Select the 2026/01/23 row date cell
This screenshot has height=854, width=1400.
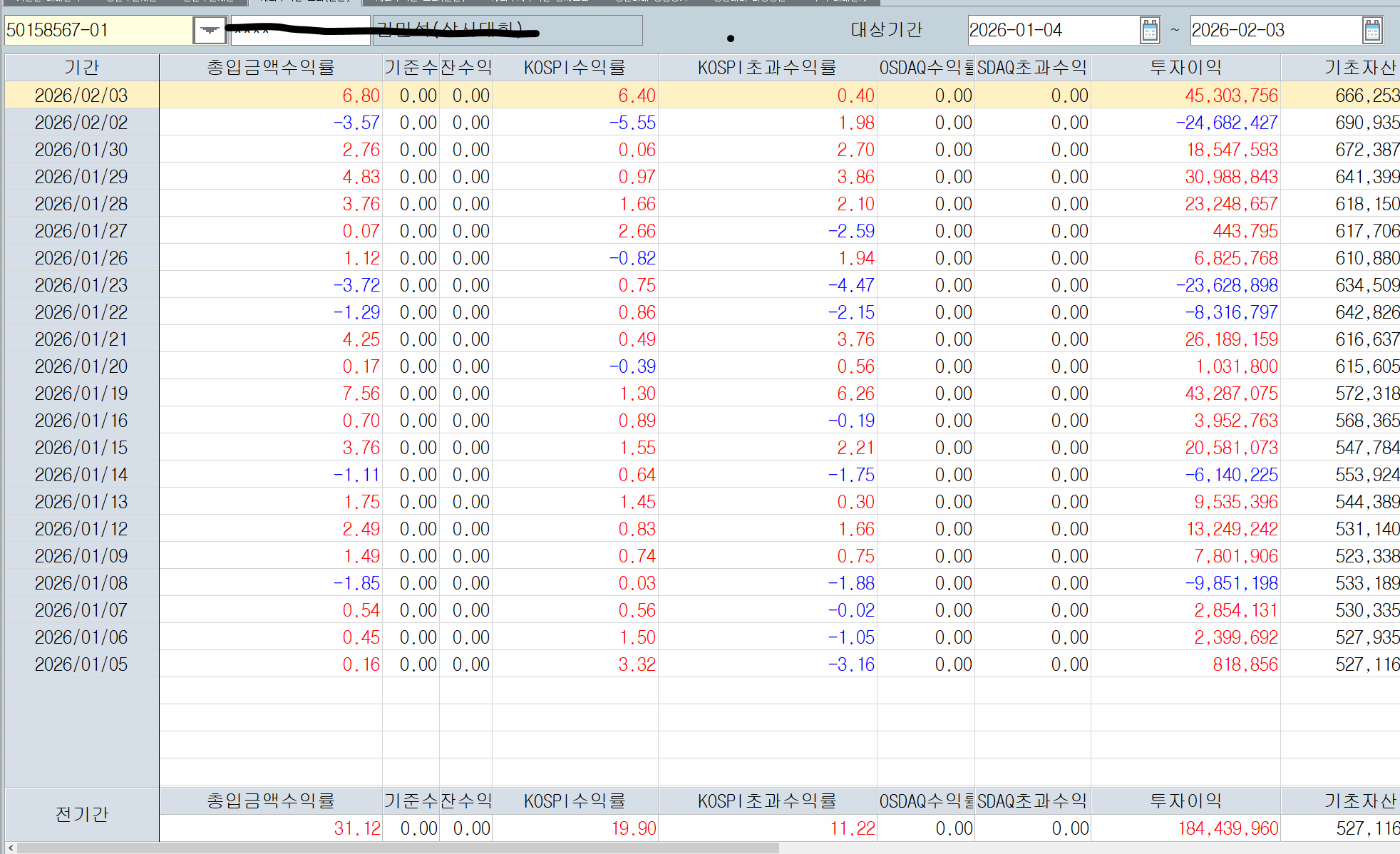click(81, 285)
